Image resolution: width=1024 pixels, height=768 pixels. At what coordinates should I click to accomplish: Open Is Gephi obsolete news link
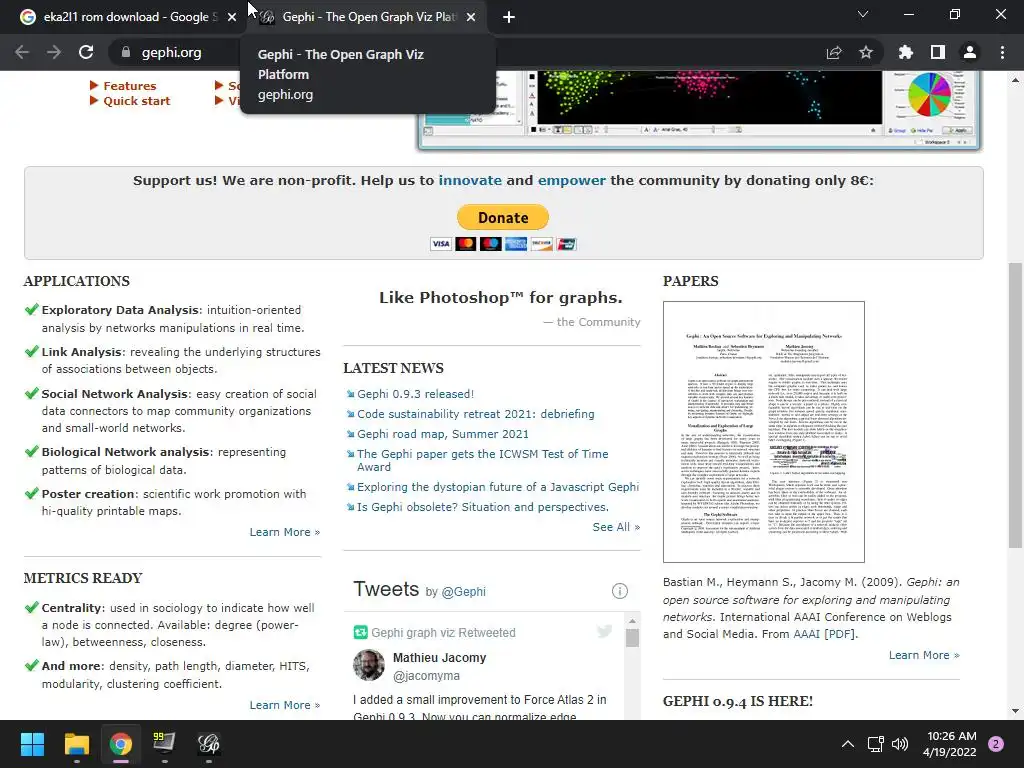tap(483, 507)
